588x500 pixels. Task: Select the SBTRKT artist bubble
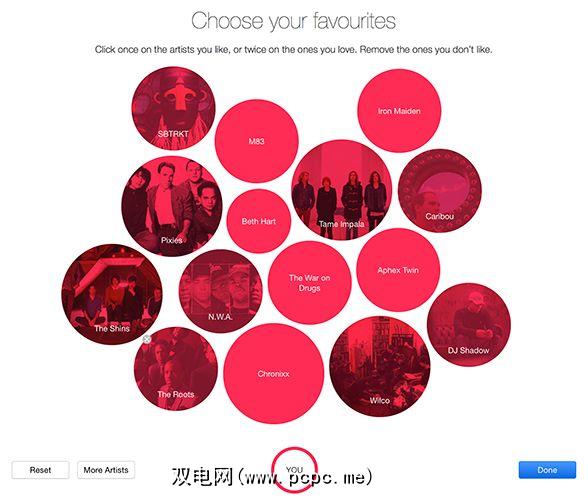[x=173, y=108]
